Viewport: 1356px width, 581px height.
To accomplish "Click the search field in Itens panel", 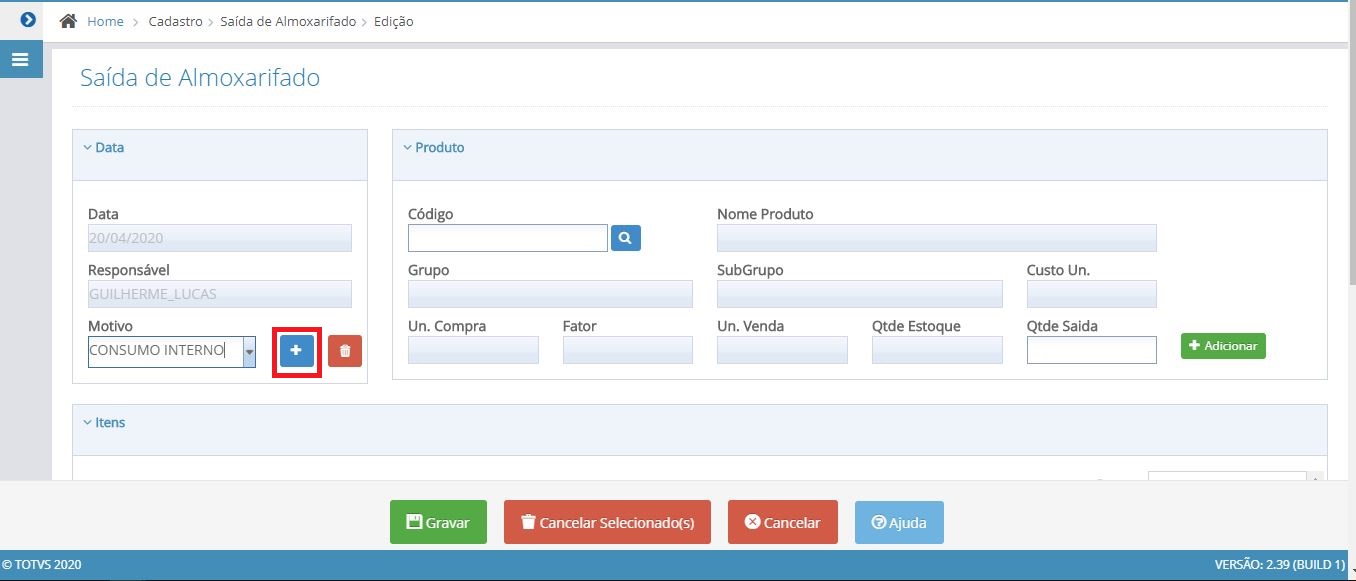I will coord(1227,476).
